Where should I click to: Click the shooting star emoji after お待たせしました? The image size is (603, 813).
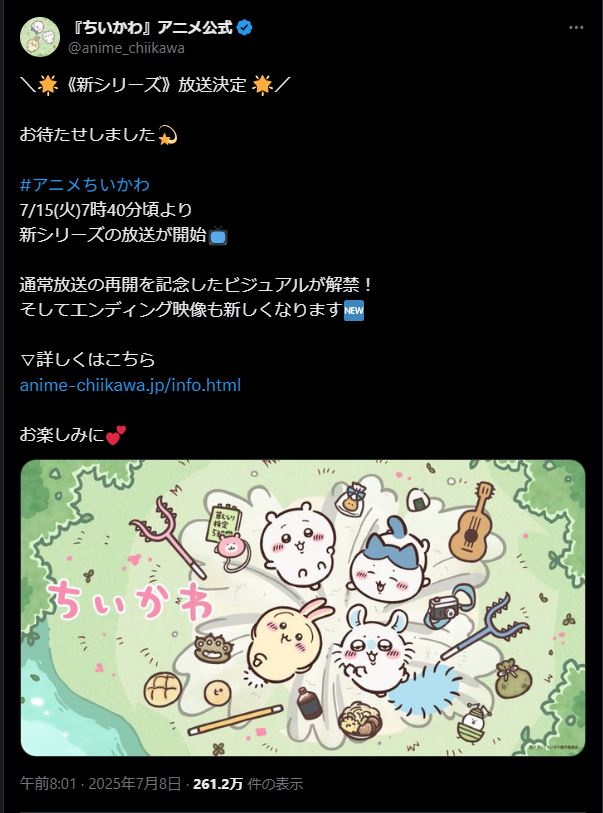click(x=167, y=135)
